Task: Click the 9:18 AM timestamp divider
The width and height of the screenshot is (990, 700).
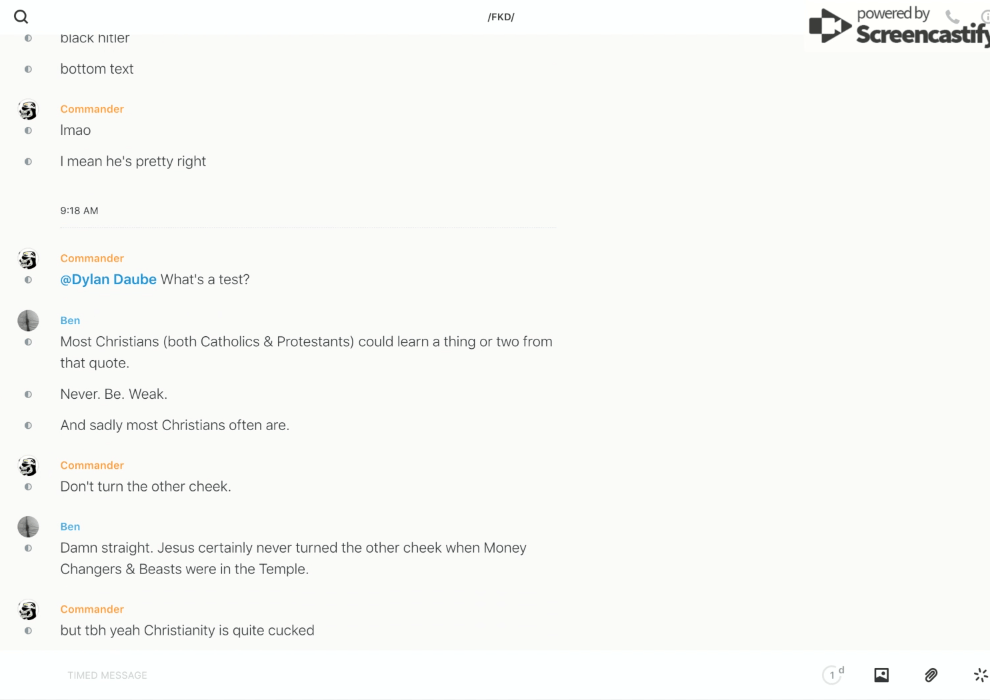Action: pyautogui.click(x=79, y=211)
